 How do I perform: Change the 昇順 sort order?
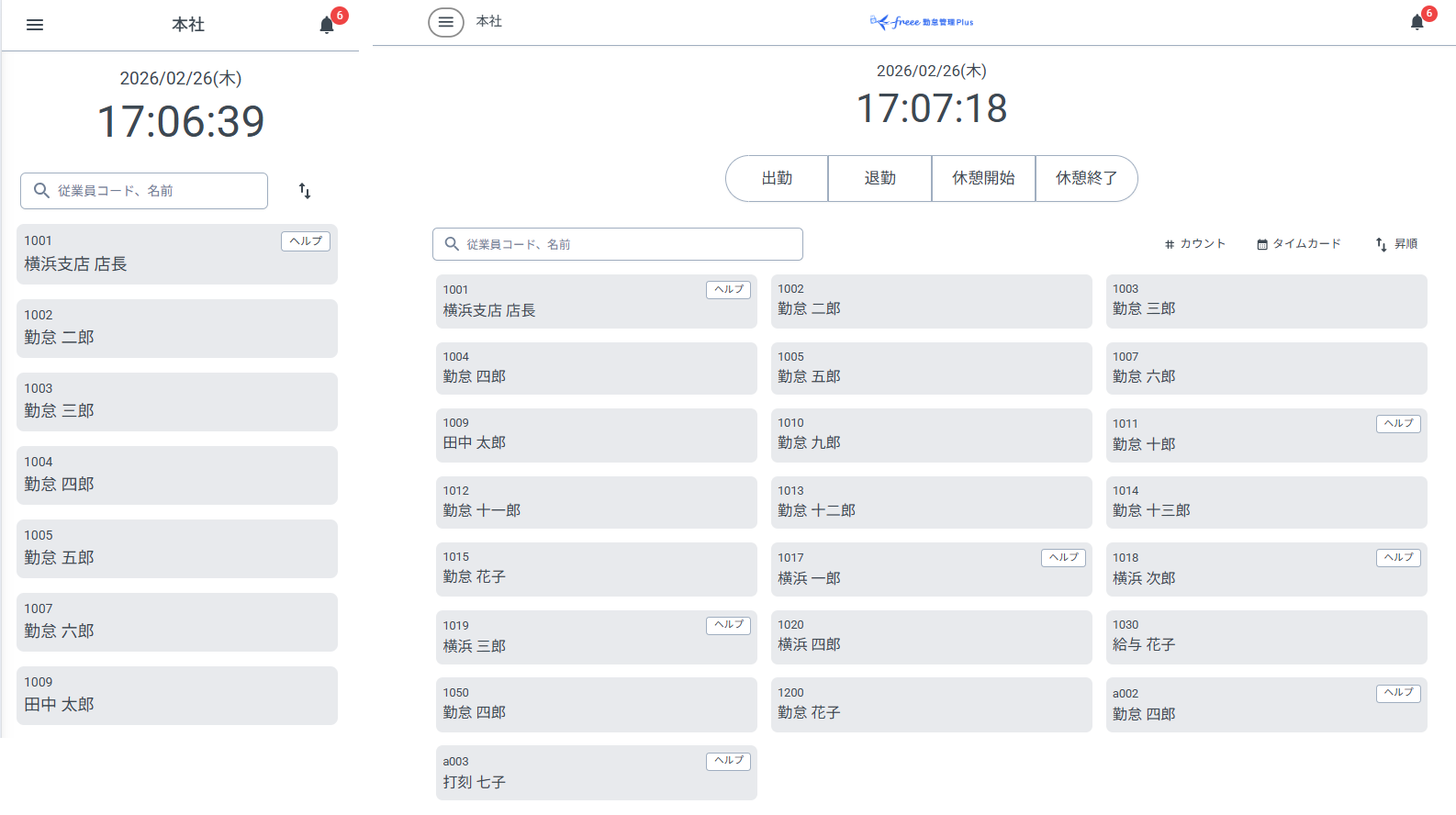[1396, 244]
